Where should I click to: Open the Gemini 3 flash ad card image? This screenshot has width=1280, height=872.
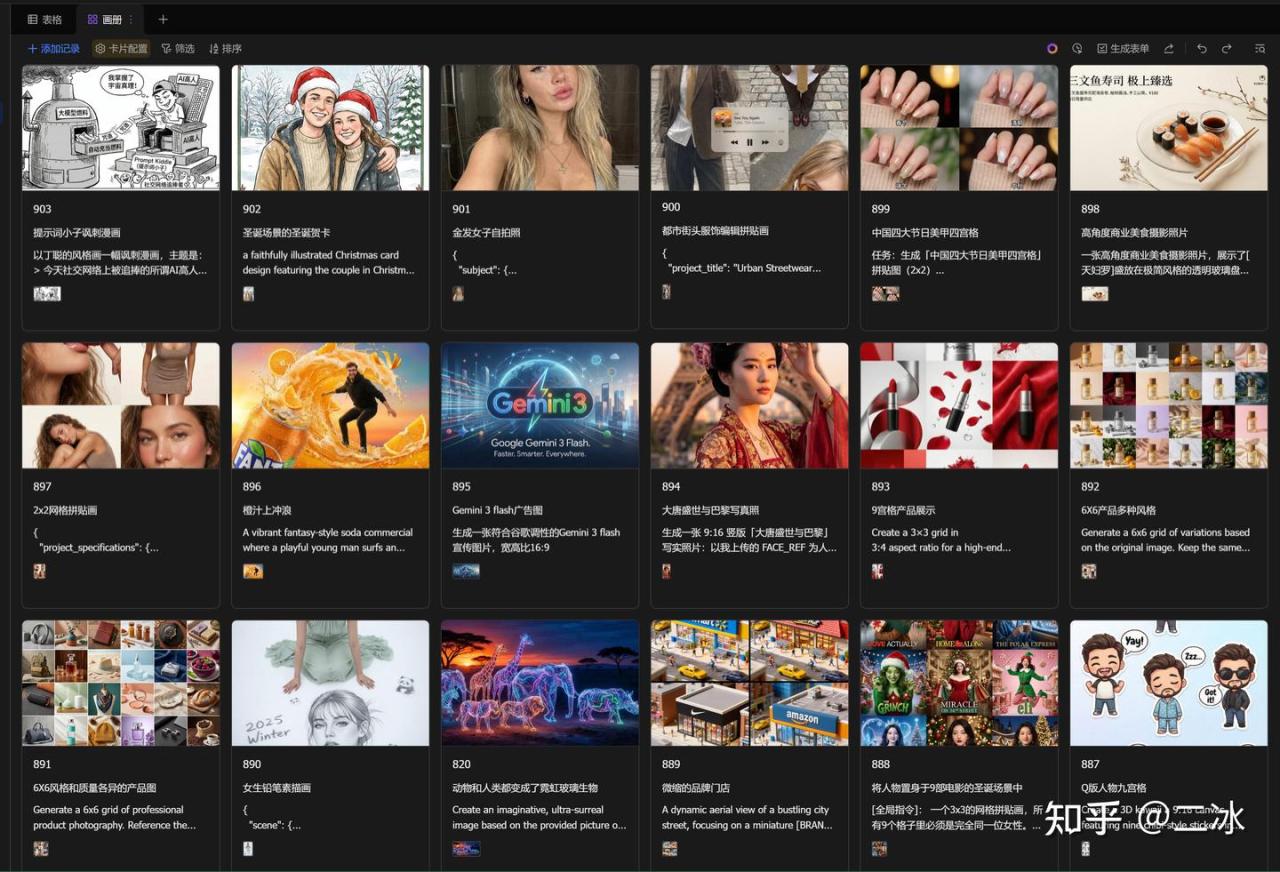[x=539, y=405]
